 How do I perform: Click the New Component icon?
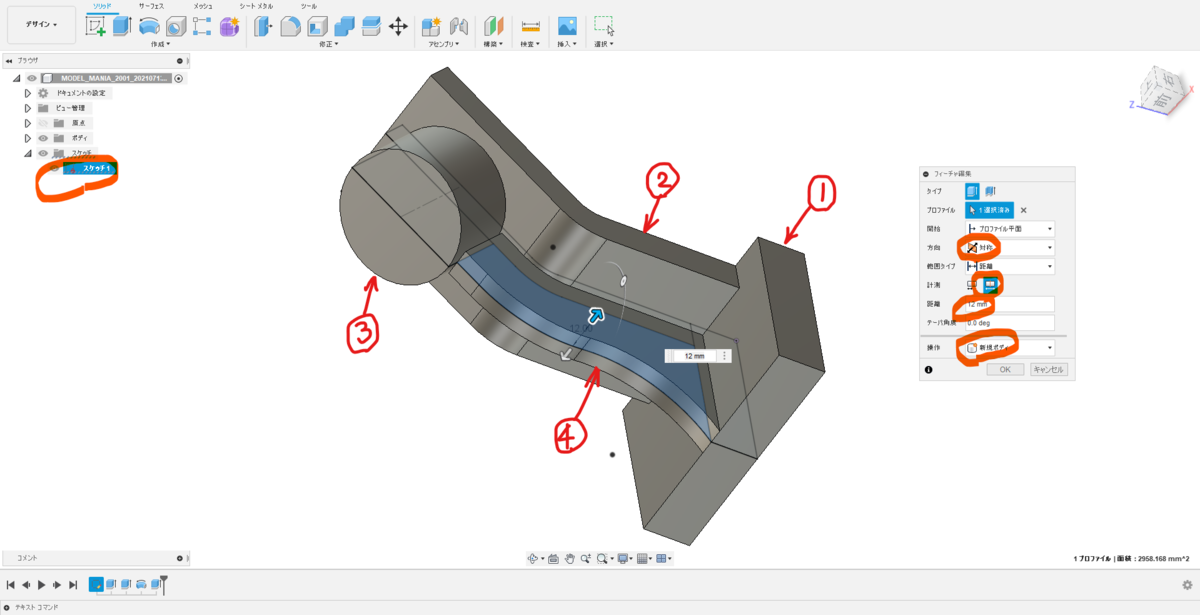[x=432, y=27]
